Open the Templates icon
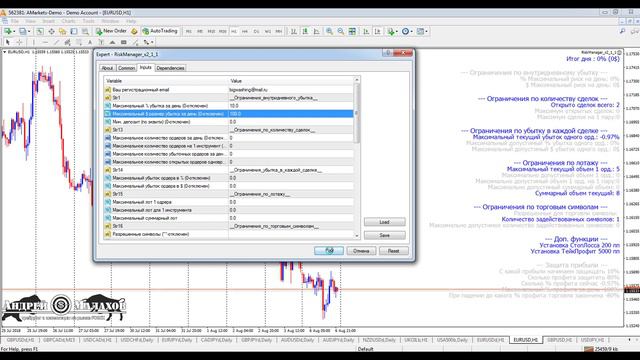 [x=420, y=31]
